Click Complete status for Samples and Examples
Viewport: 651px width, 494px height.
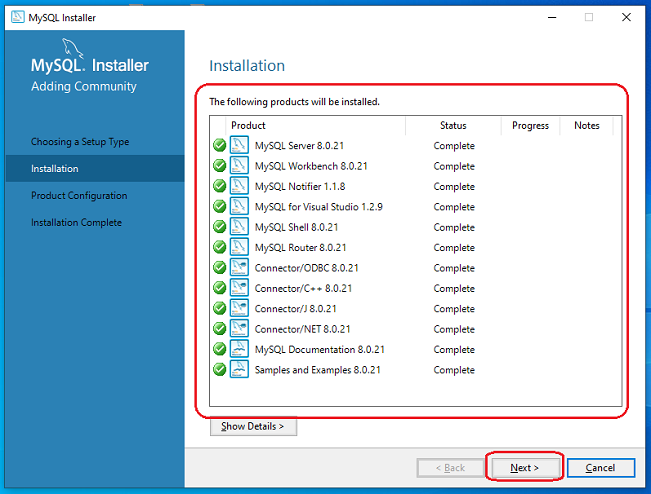click(x=454, y=370)
